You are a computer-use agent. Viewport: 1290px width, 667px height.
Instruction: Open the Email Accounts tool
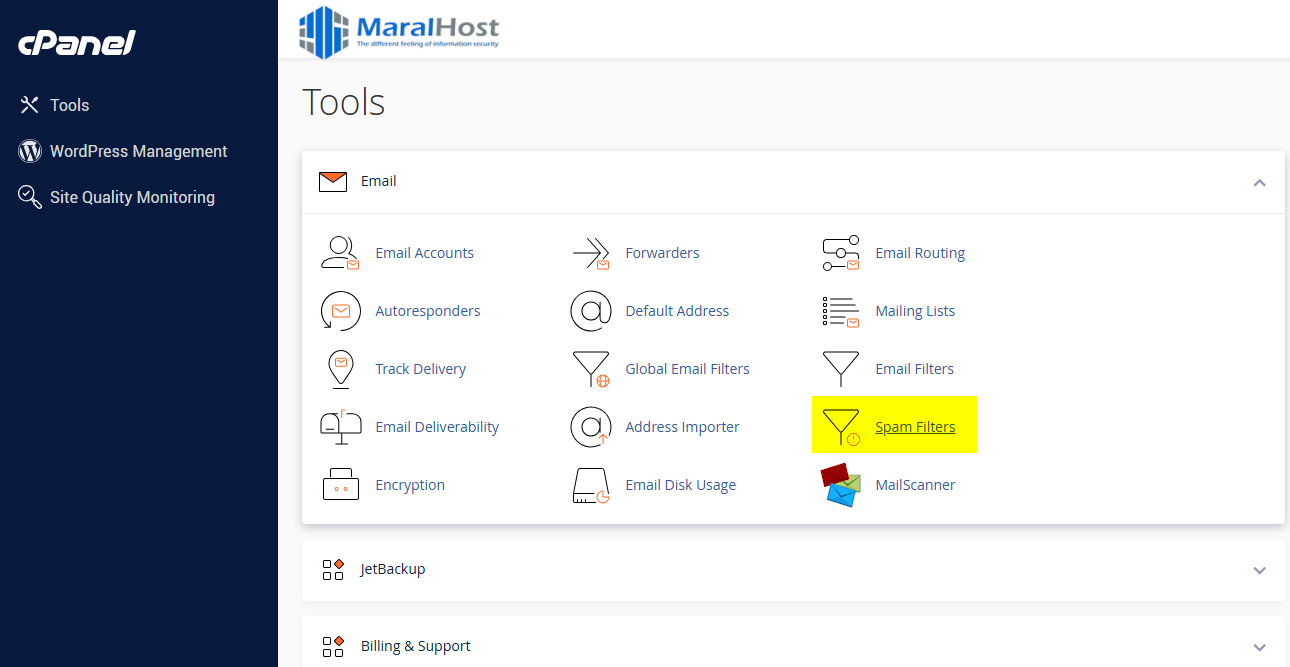(424, 253)
